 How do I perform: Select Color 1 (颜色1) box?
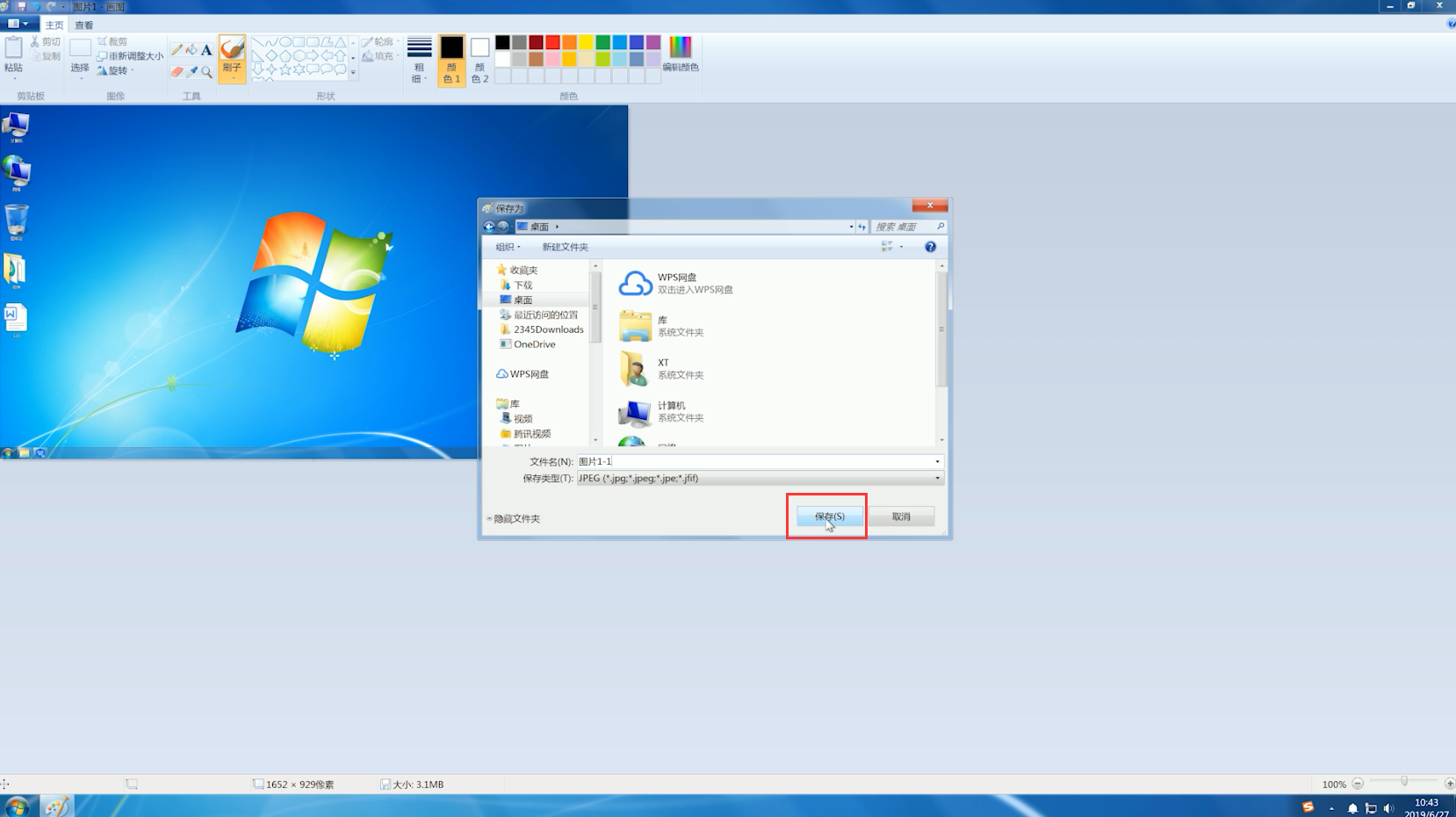451,61
